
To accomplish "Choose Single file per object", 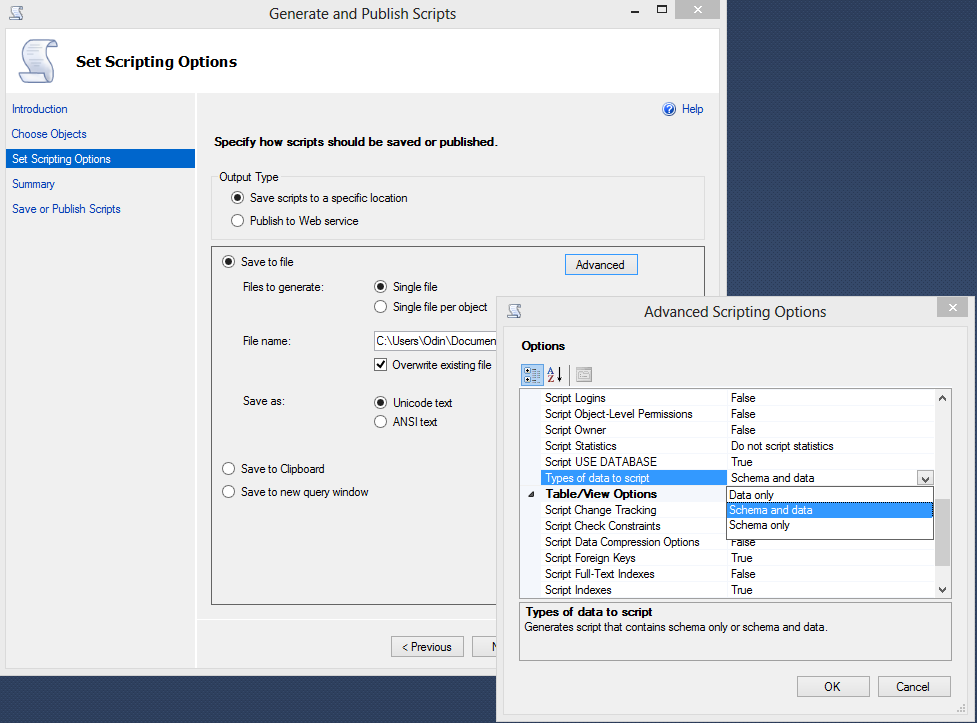I will [380, 306].
